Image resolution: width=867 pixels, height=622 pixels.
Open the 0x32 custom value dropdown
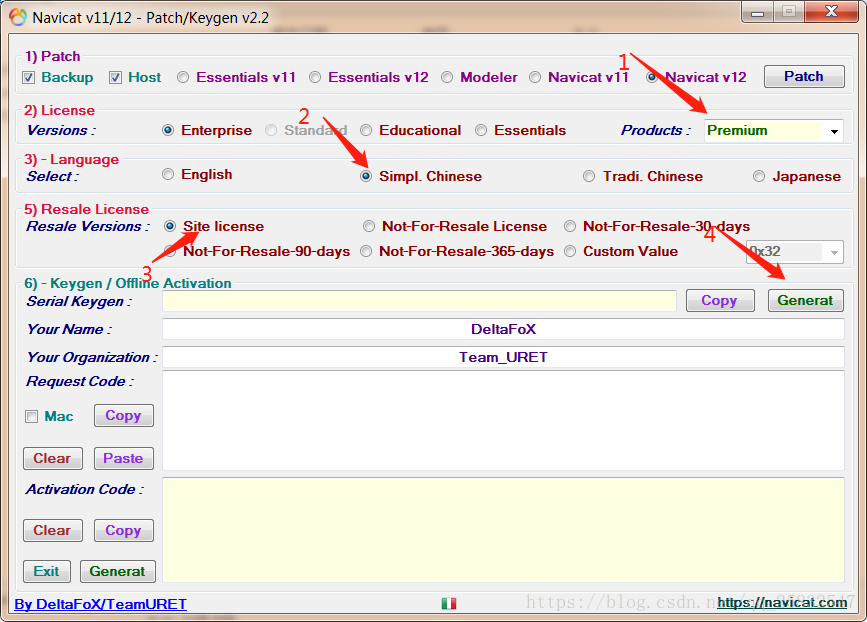(x=795, y=252)
